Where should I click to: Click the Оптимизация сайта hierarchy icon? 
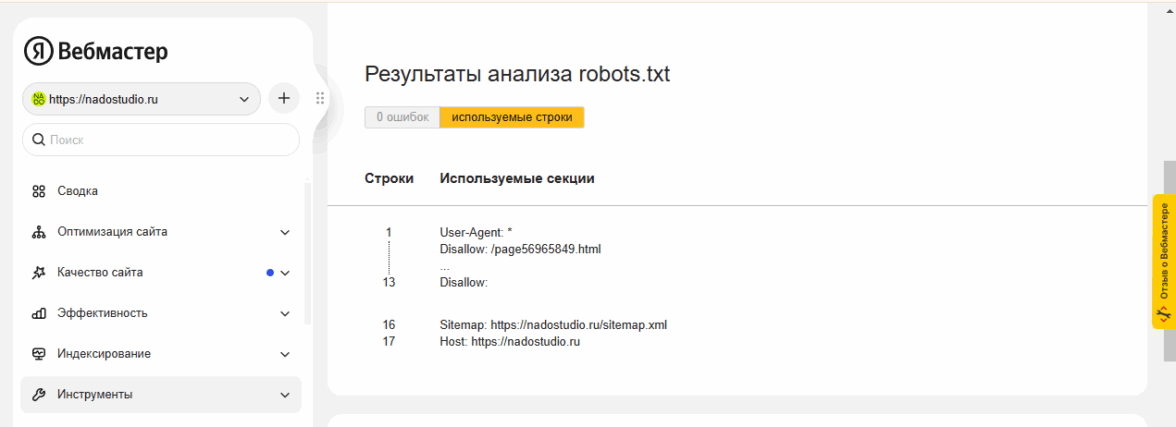[39, 232]
